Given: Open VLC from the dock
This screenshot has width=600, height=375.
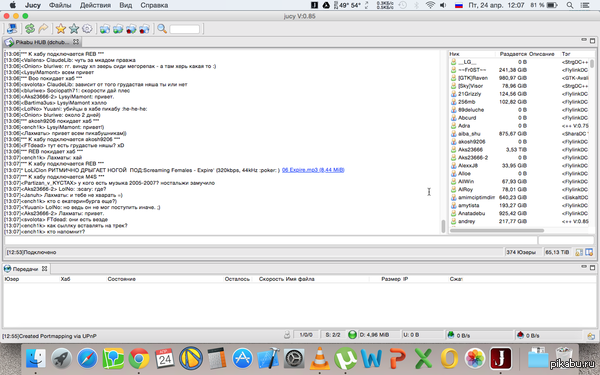Looking at the screenshot, I should pyautogui.click(x=320, y=359).
